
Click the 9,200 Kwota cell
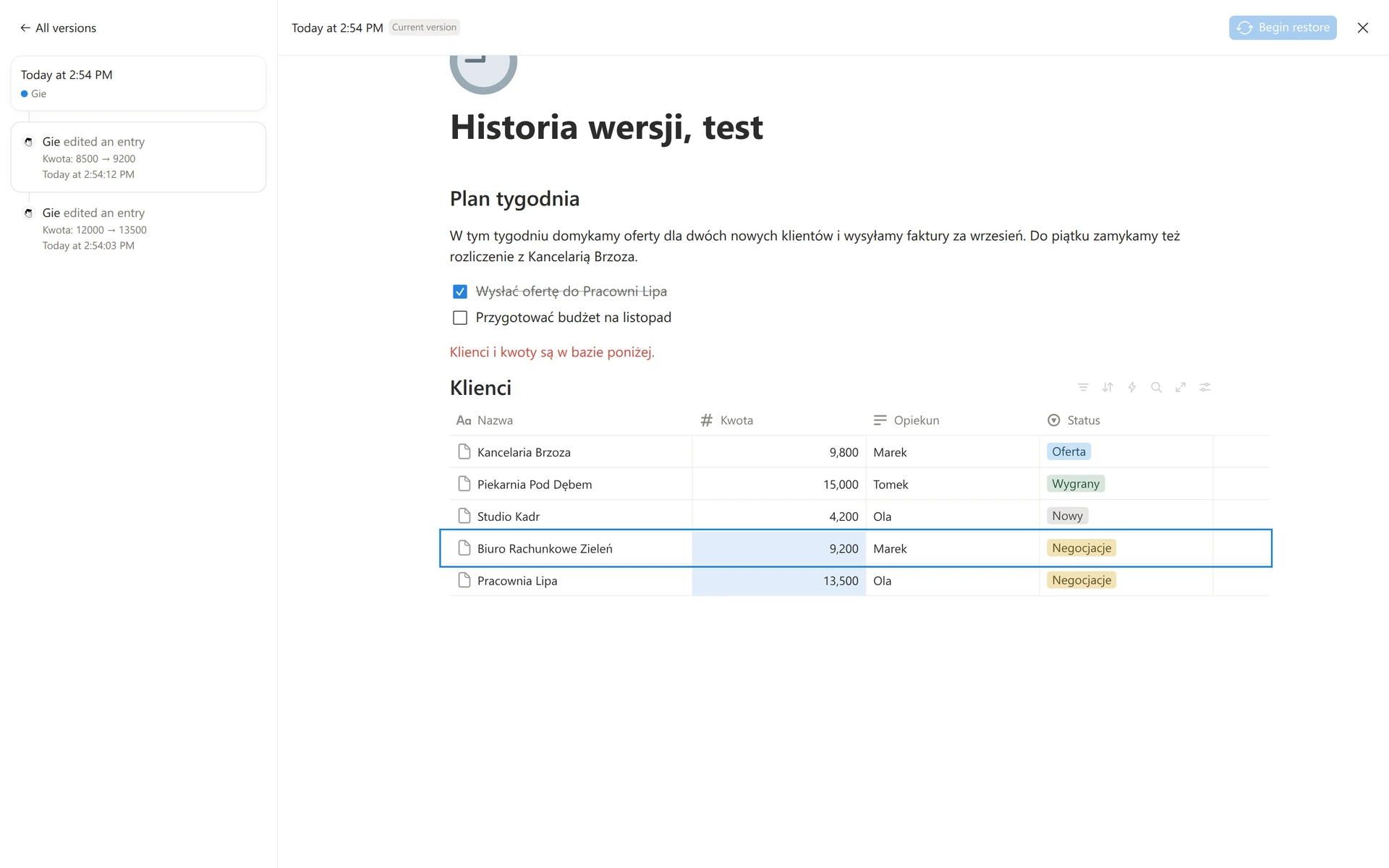click(x=779, y=548)
